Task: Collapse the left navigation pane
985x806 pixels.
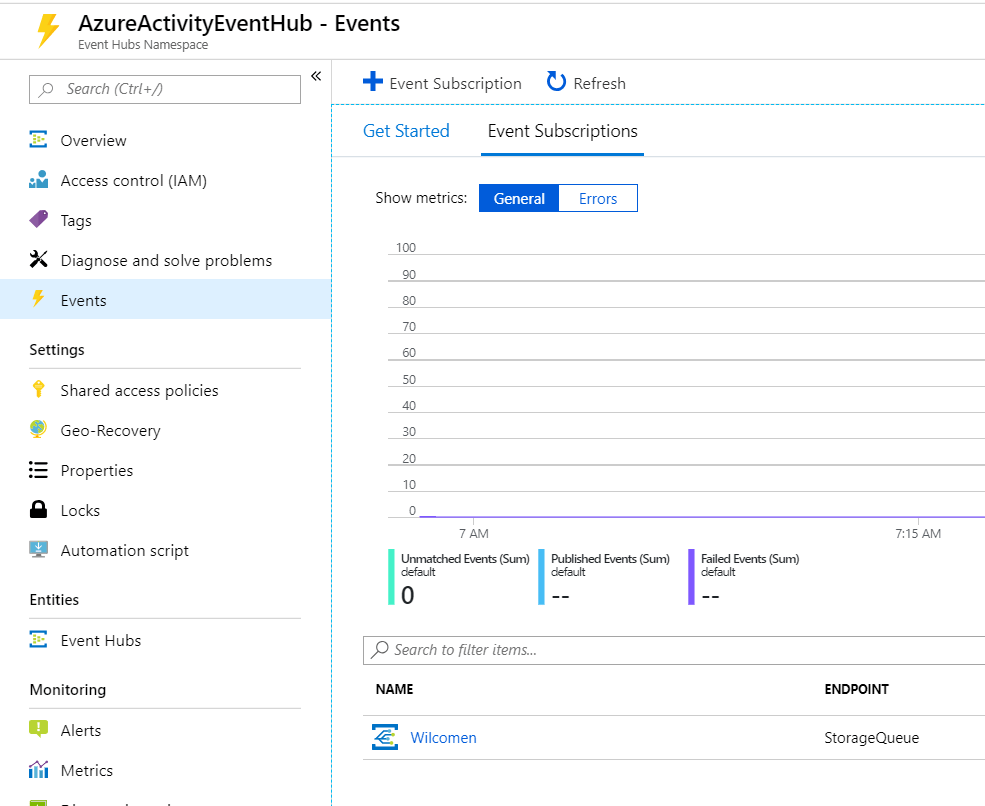Action: (x=316, y=75)
